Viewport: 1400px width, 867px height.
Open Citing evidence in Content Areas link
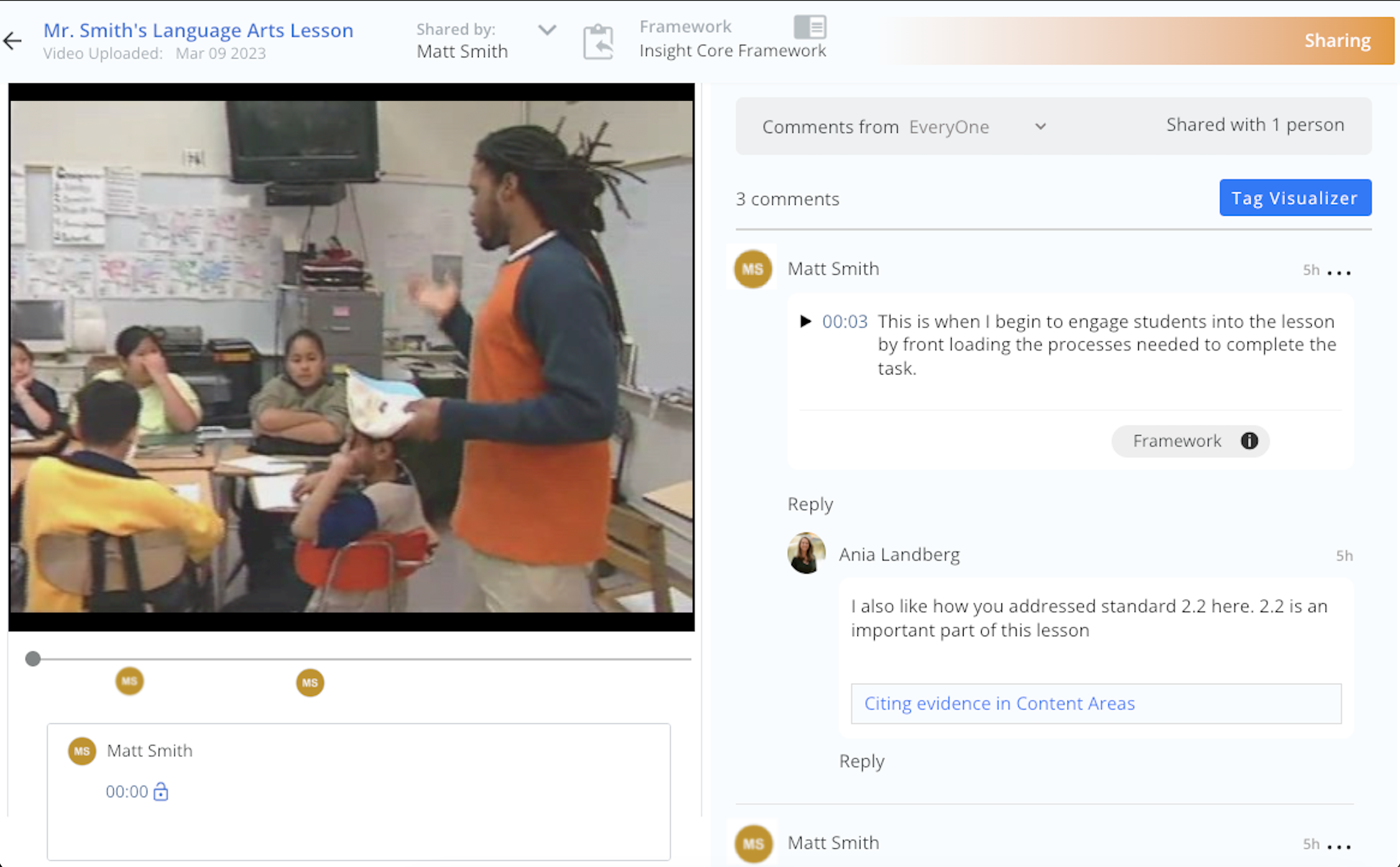tap(999, 703)
